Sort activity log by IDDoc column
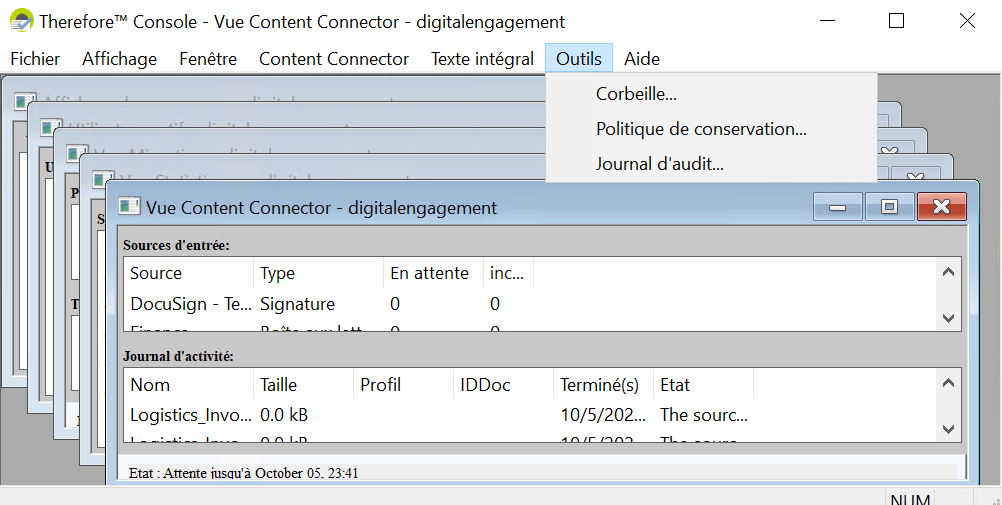Image resolution: width=1002 pixels, height=505 pixels. click(x=503, y=385)
